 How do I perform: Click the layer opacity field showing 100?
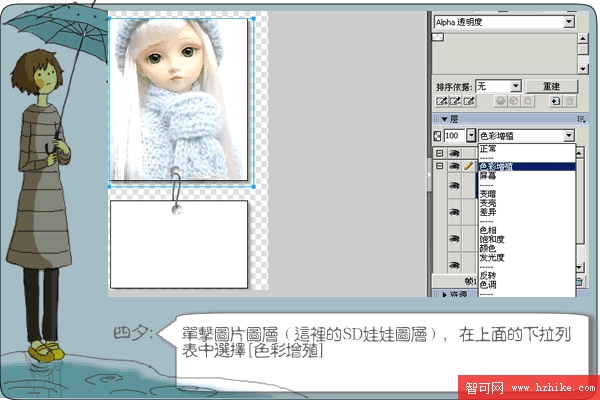tap(453, 135)
